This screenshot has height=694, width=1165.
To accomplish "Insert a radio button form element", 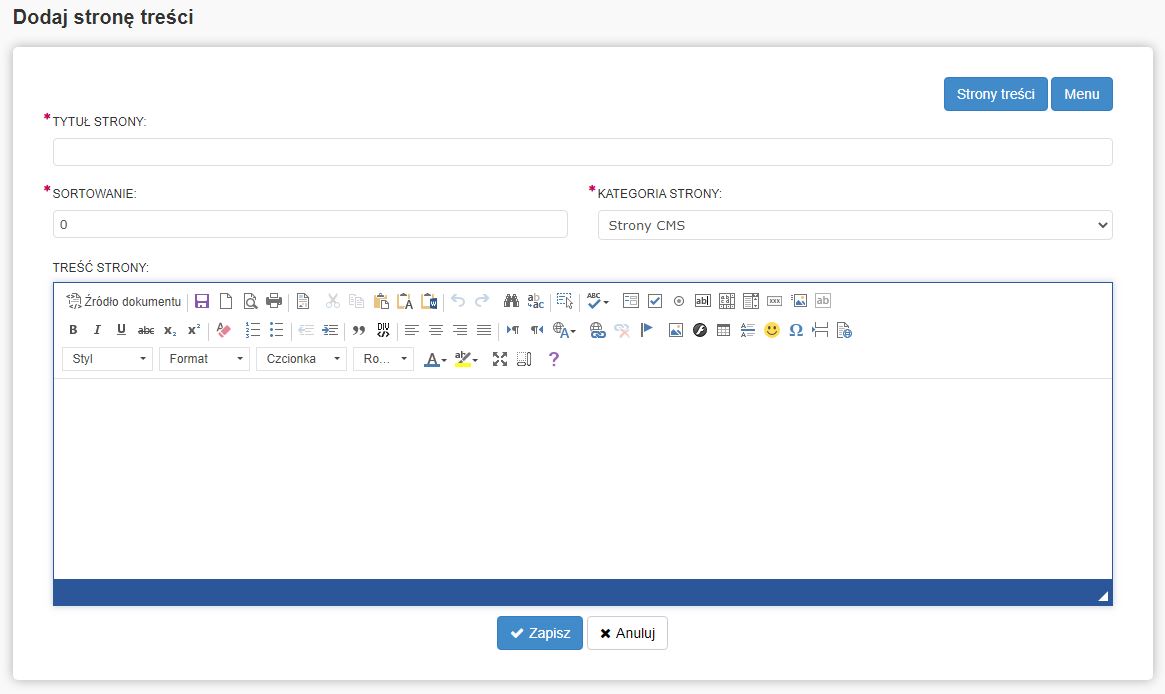I will pyautogui.click(x=679, y=301).
